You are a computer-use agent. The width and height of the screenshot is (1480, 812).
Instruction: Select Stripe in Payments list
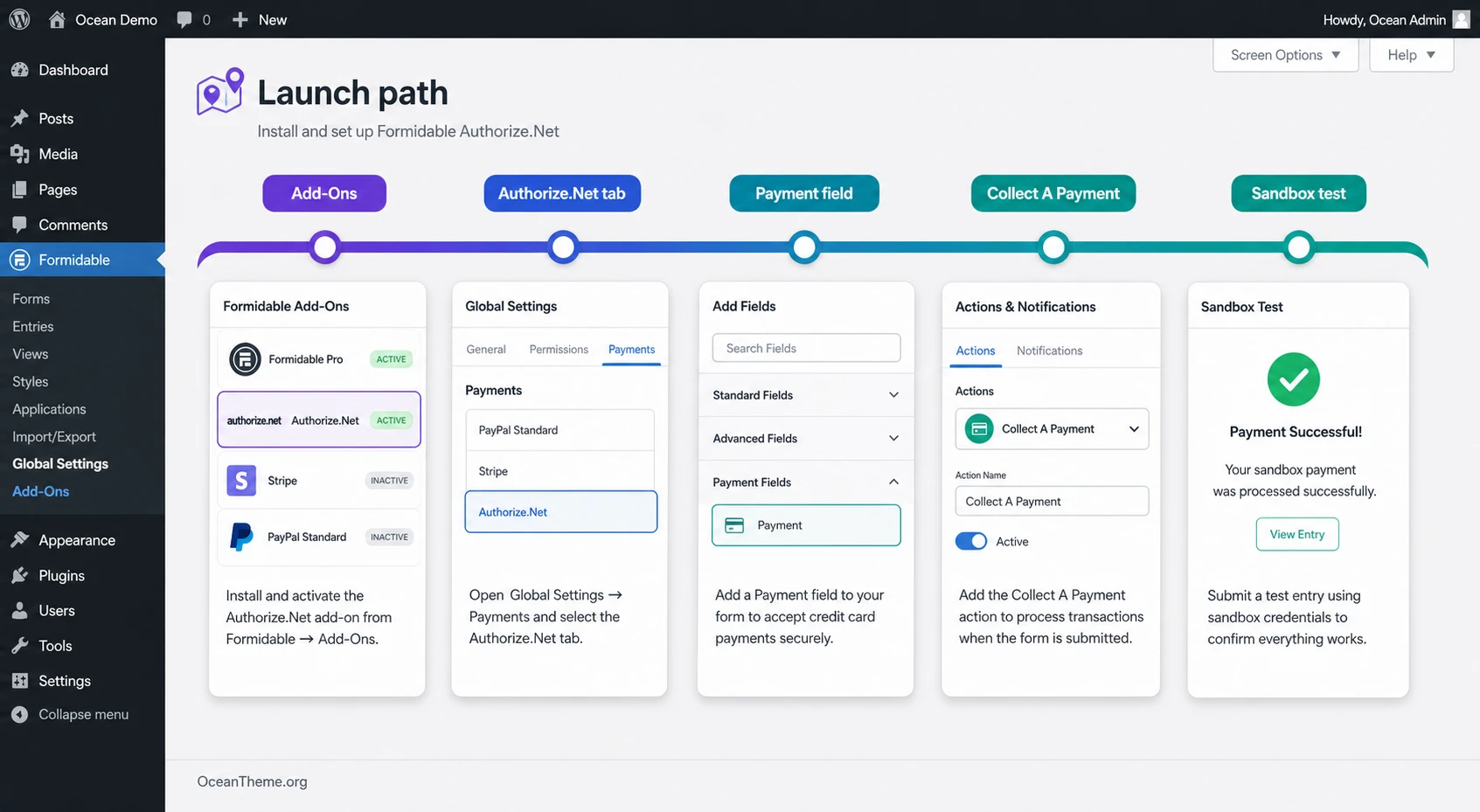pos(559,471)
